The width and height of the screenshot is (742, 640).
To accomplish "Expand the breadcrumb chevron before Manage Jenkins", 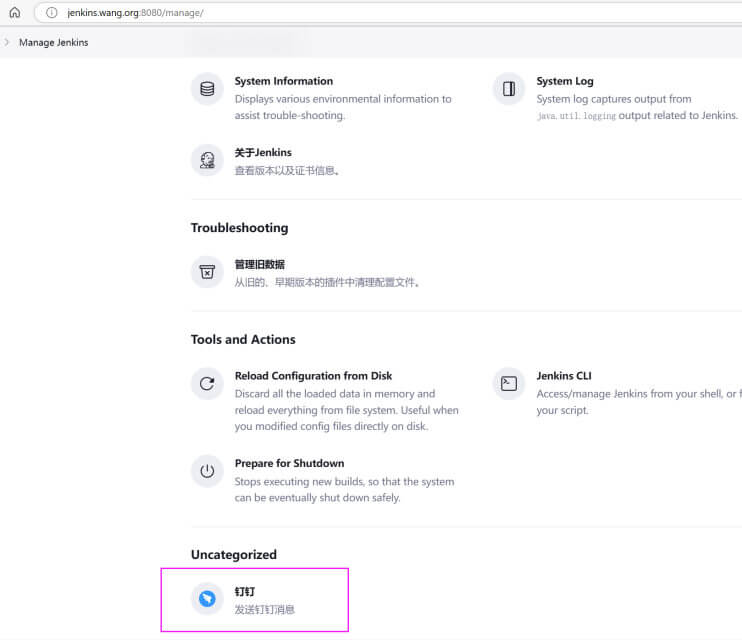I will 7,43.
